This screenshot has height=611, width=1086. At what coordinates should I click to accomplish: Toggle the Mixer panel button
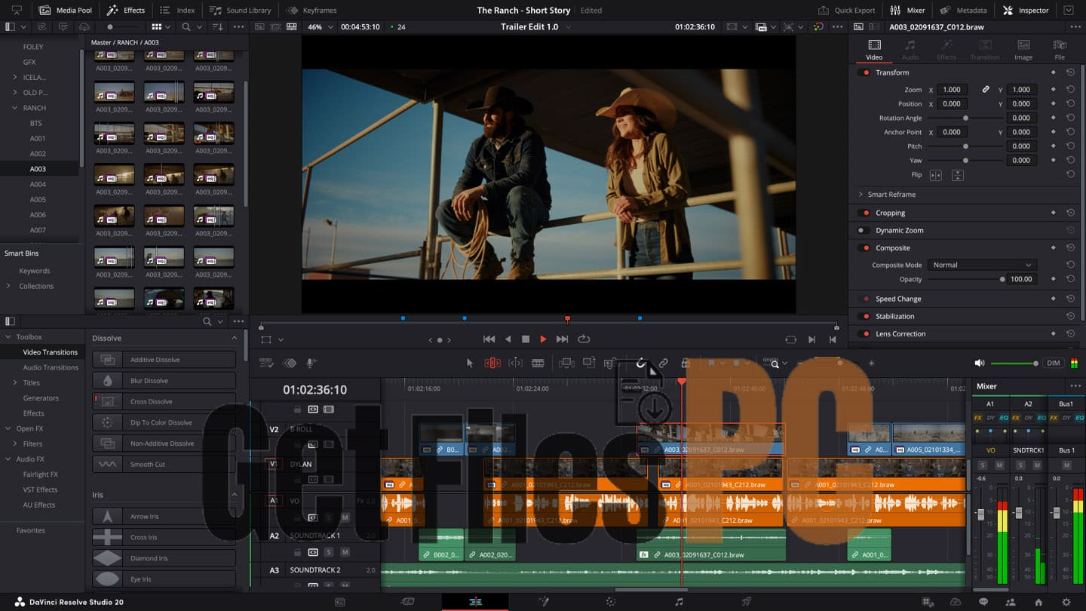[907, 10]
